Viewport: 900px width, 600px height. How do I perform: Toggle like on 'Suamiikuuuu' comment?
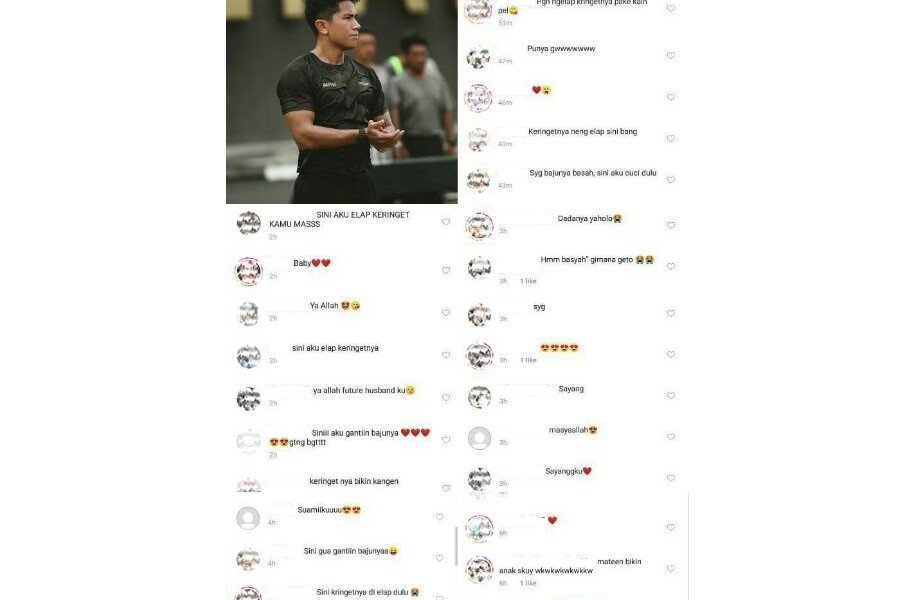[x=439, y=517]
